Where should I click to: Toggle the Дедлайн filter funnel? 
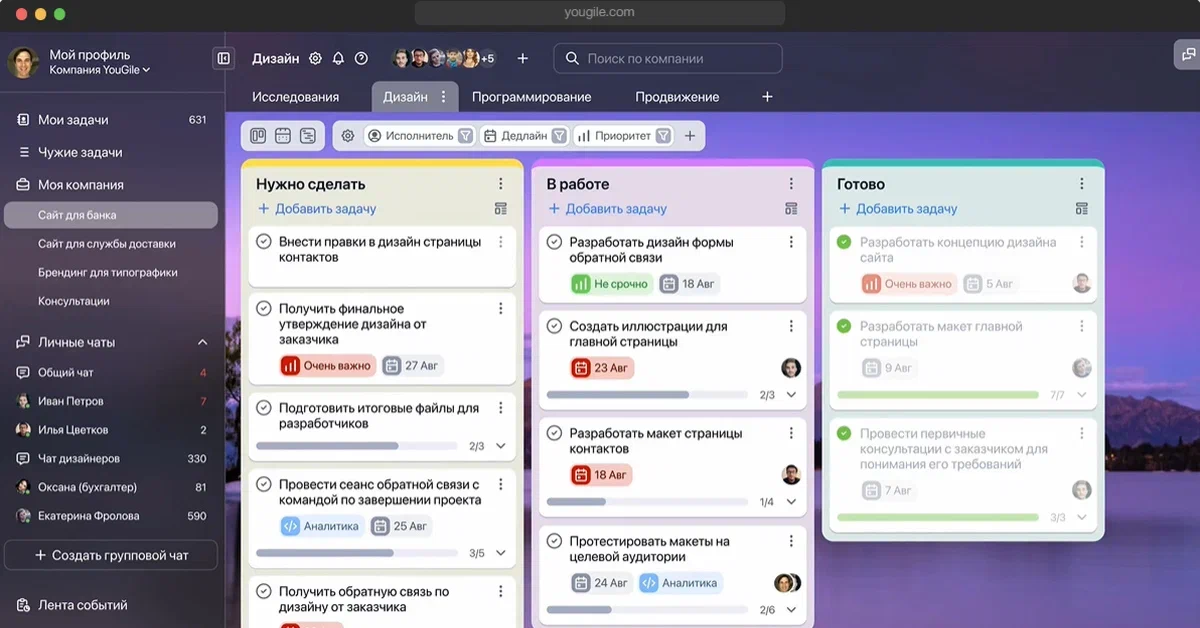click(558, 135)
